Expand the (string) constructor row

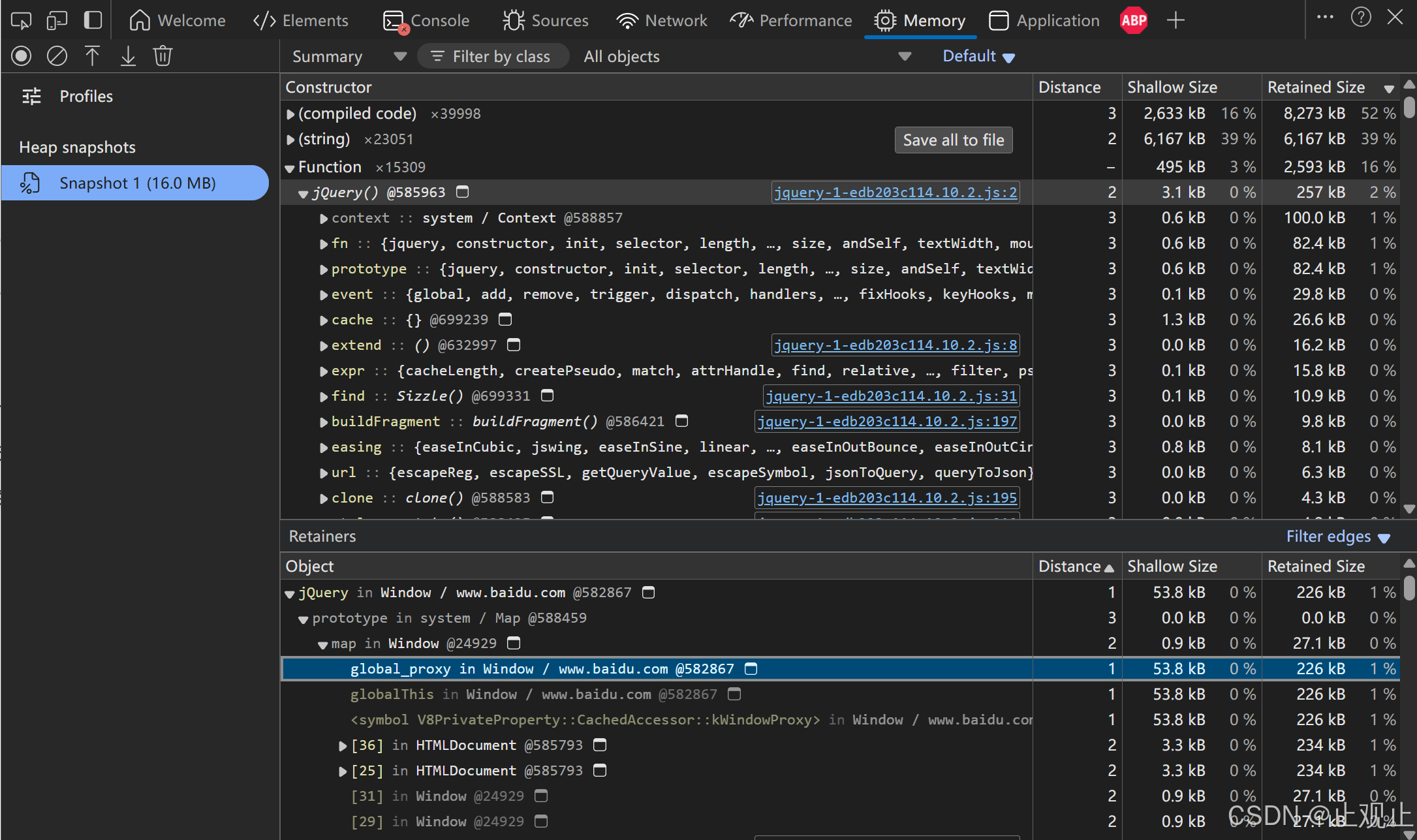pyautogui.click(x=290, y=140)
